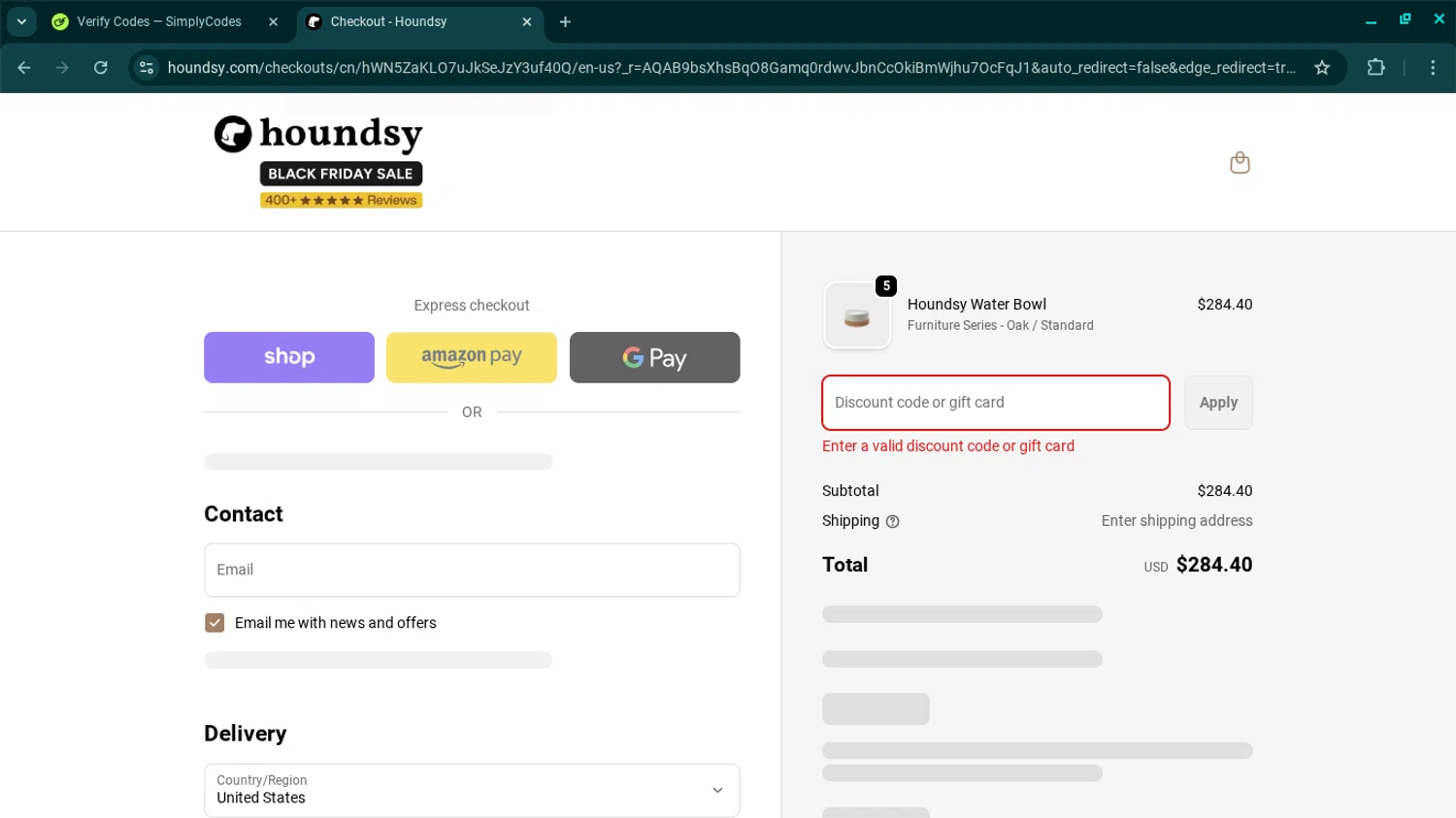Restore down the browser window
The width and height of the screenshot is (1456, 818).
1405,19
